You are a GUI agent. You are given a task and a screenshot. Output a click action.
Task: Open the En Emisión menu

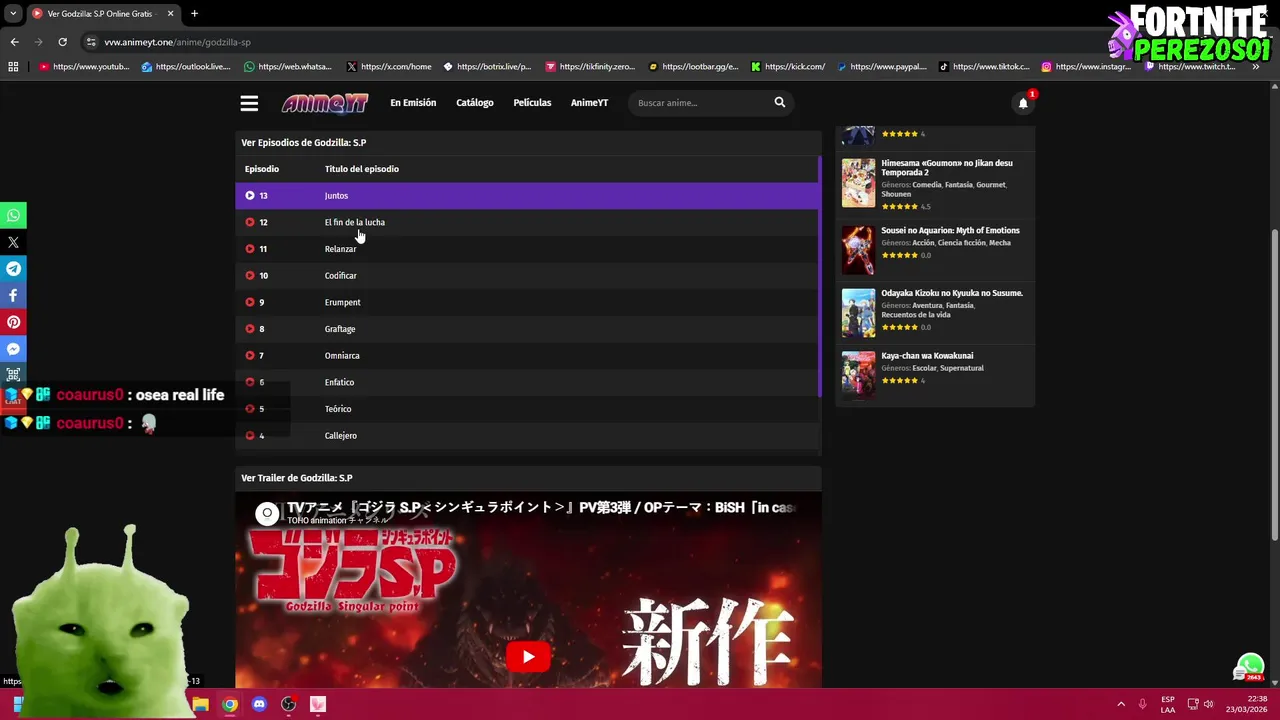click(x=413, y=103)
